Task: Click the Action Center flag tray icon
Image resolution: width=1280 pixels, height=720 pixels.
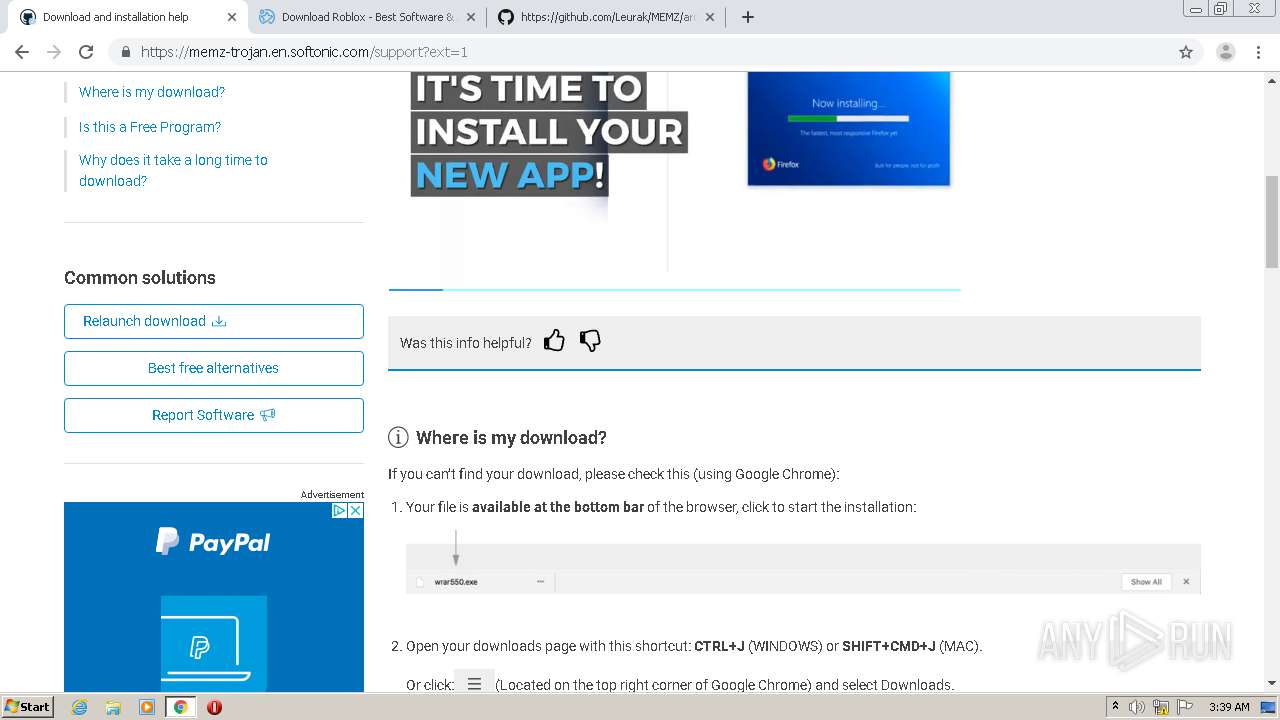Action: (x=1185, y=707)
